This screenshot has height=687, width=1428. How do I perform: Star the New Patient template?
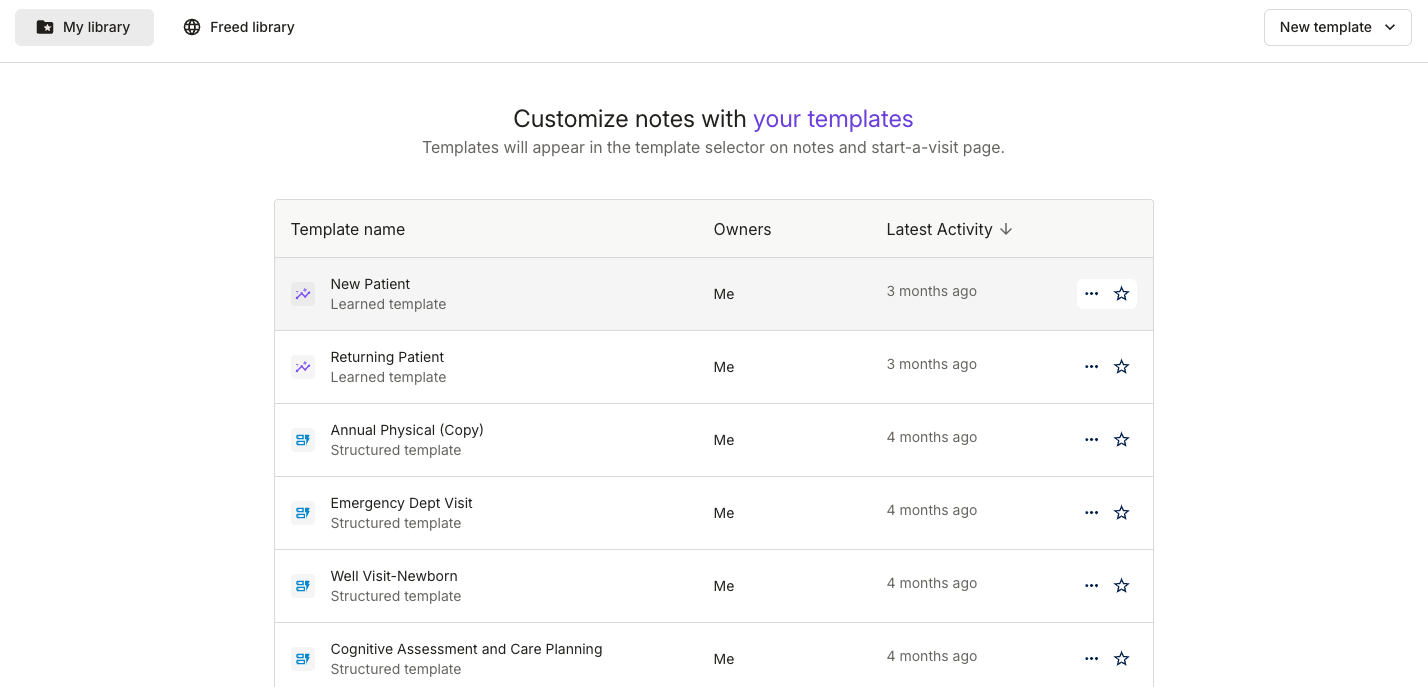click(1121, 294)
